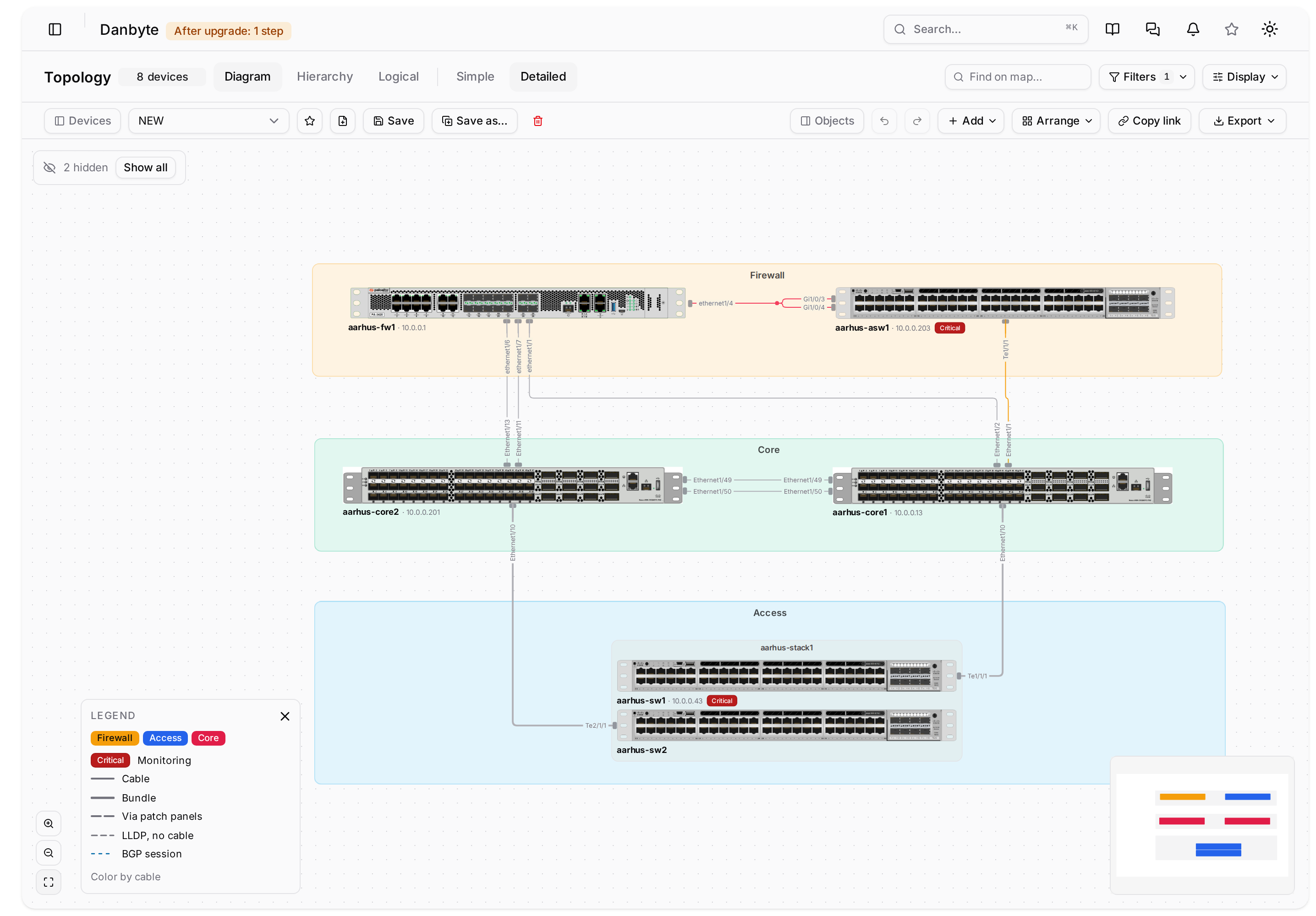Toggle light/dark theme sun icon
This screenshot has height=916, width=1316.
(1270, 29)
